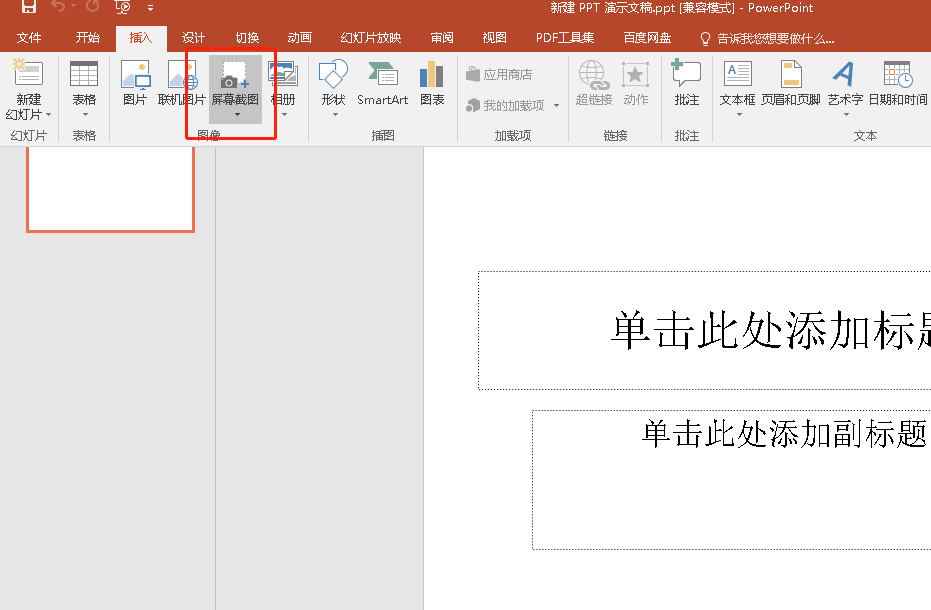Expand the 屏幕截图 screenshot dropdown
The height and width of the screenshot is (610, 931).
point(236,114)
